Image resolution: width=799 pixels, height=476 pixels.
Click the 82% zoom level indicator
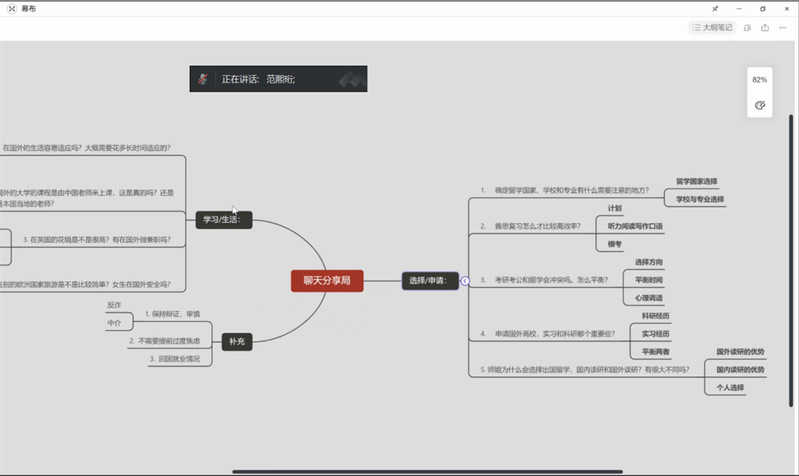coord(759,79)
